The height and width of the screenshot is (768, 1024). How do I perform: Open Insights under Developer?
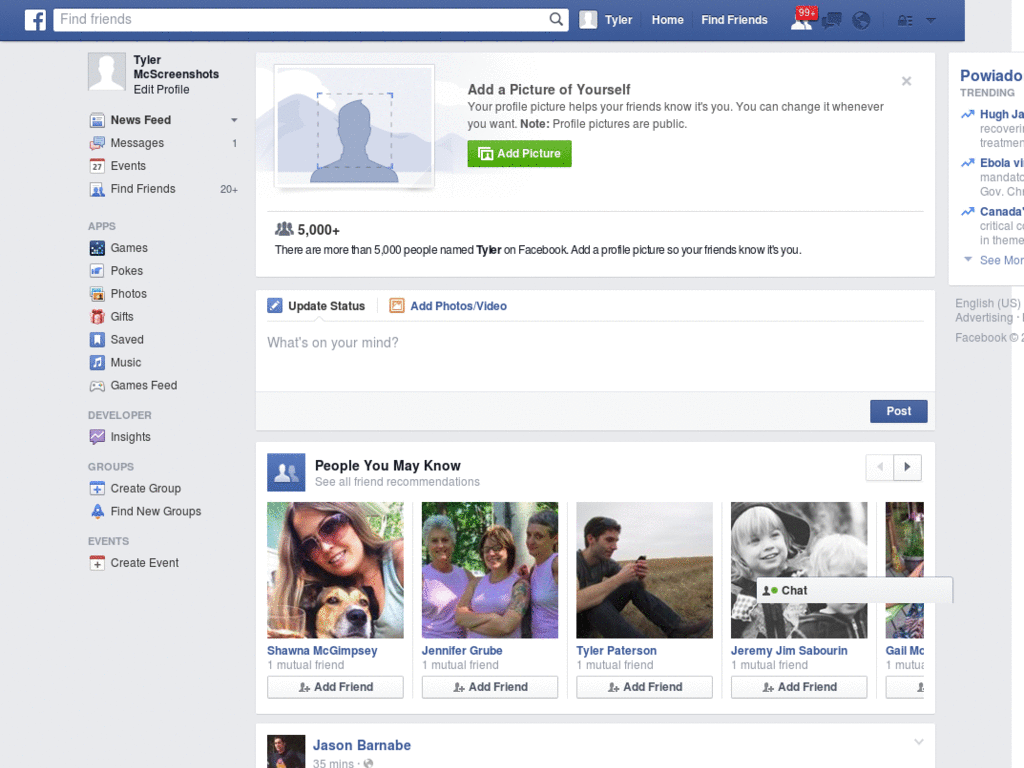click(x=130, y=437)
